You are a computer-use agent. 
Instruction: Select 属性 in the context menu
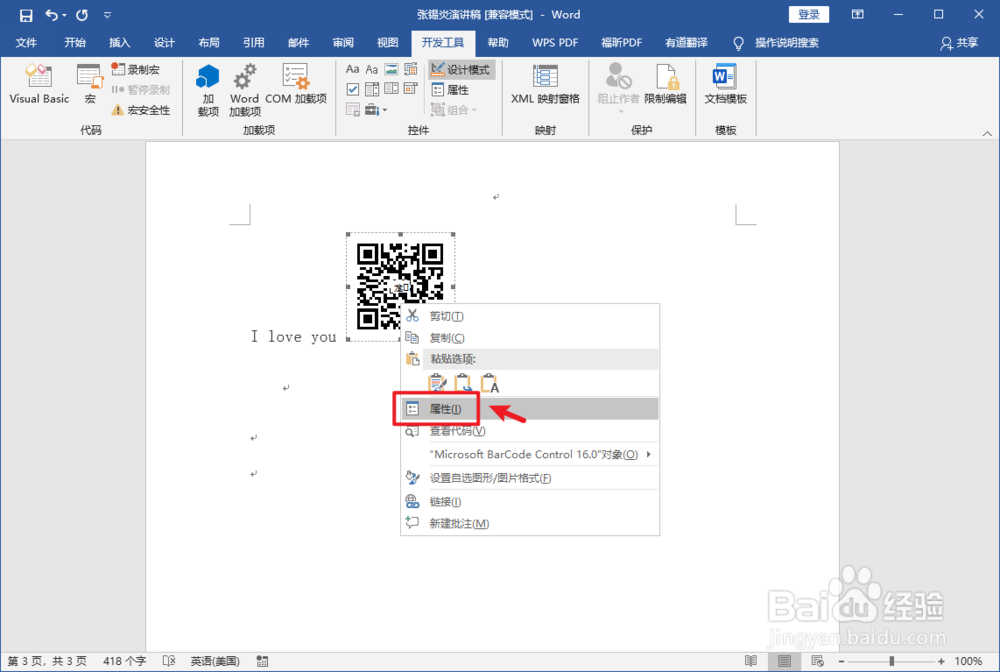pyautogui.click(x=530, y=409)
